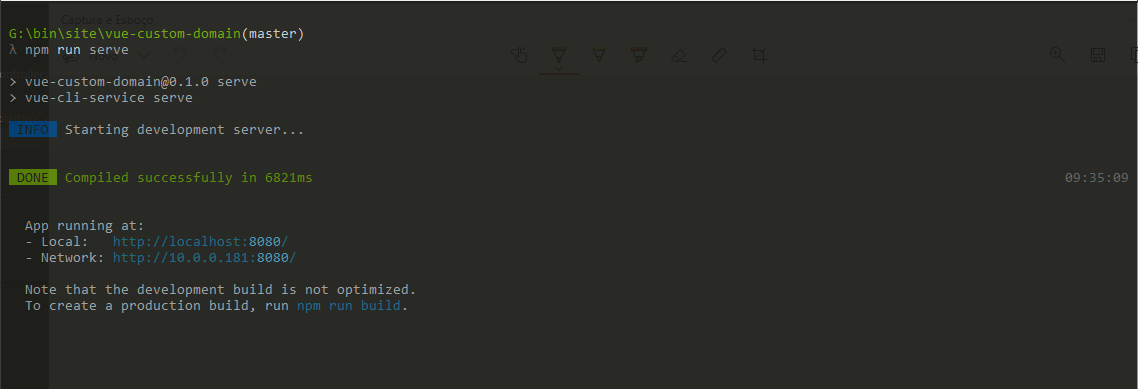The height and width of the screenshot is (389, 1138).
Task: Click the blue INFO badge
Action: [x=33, y=130]
